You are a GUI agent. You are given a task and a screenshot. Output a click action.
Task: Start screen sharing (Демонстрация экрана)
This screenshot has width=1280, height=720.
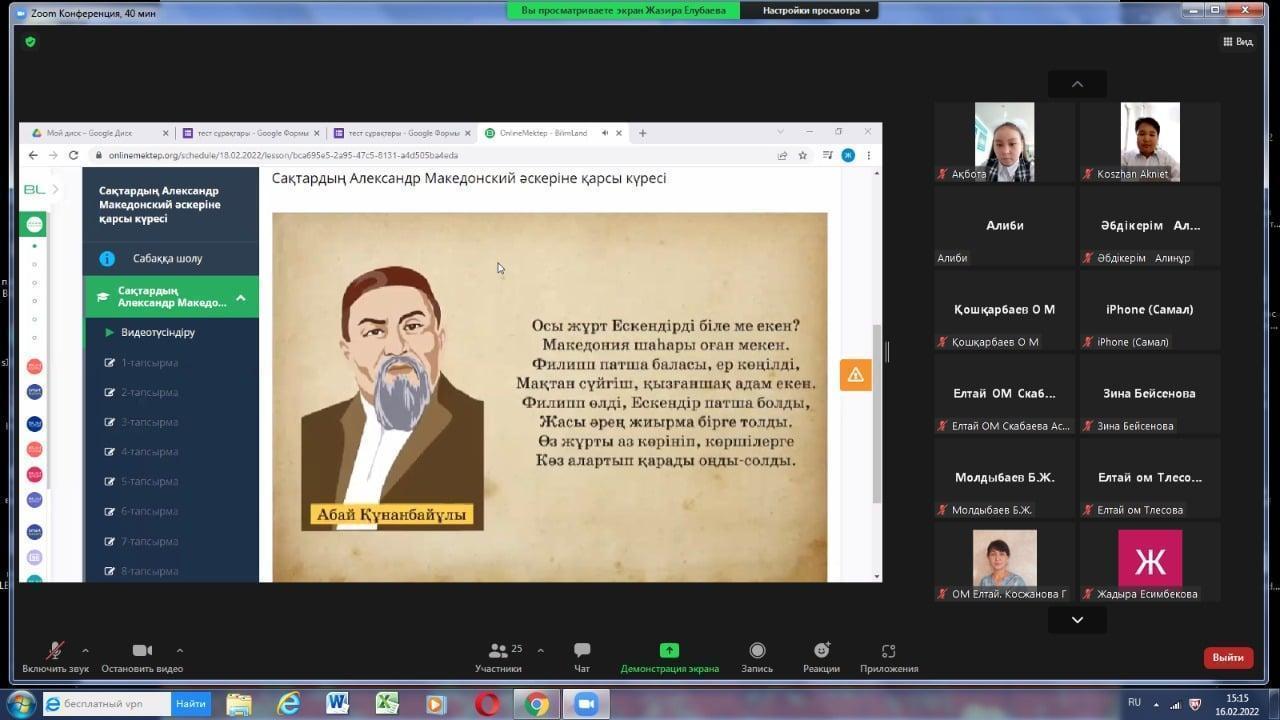pyautogui.click(x=669, y=657)
